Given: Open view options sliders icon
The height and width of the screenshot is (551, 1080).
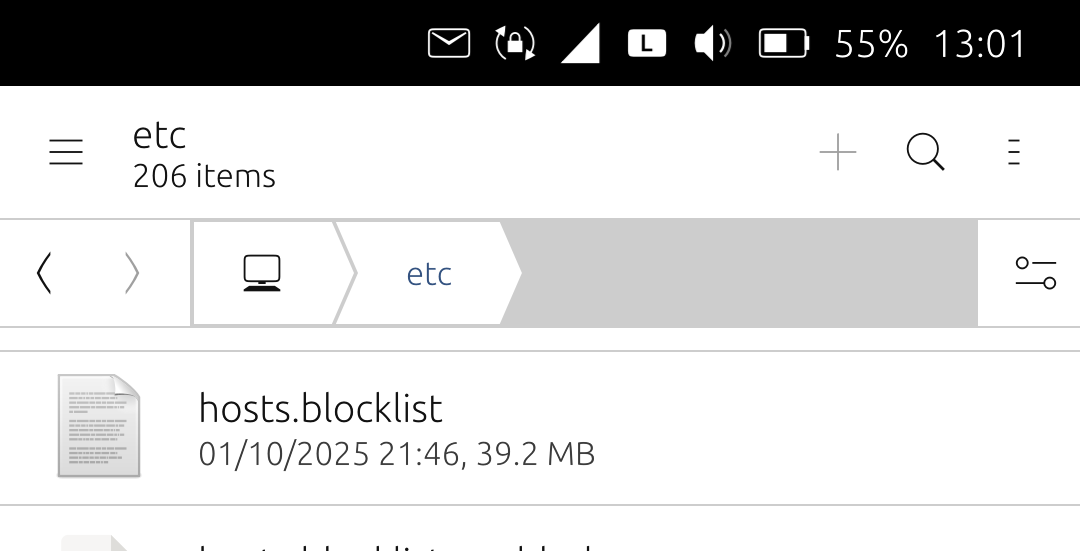Looking at the screenshot, I should (x=1035, y=273).
